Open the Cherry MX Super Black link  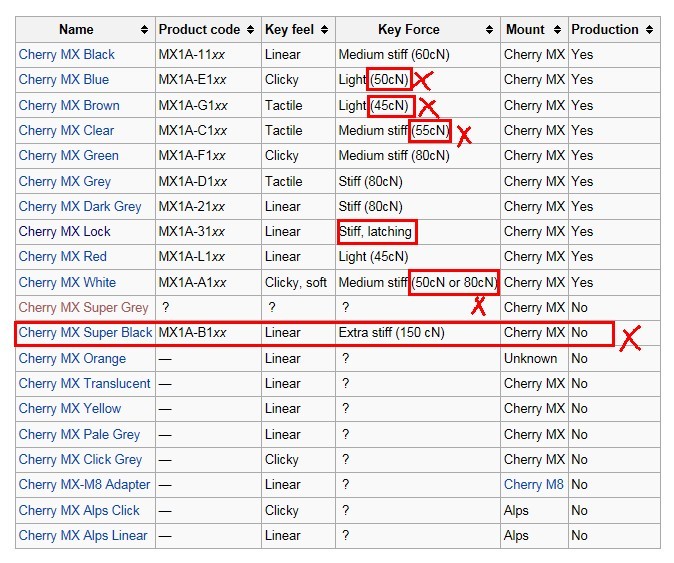coord(86,332)
